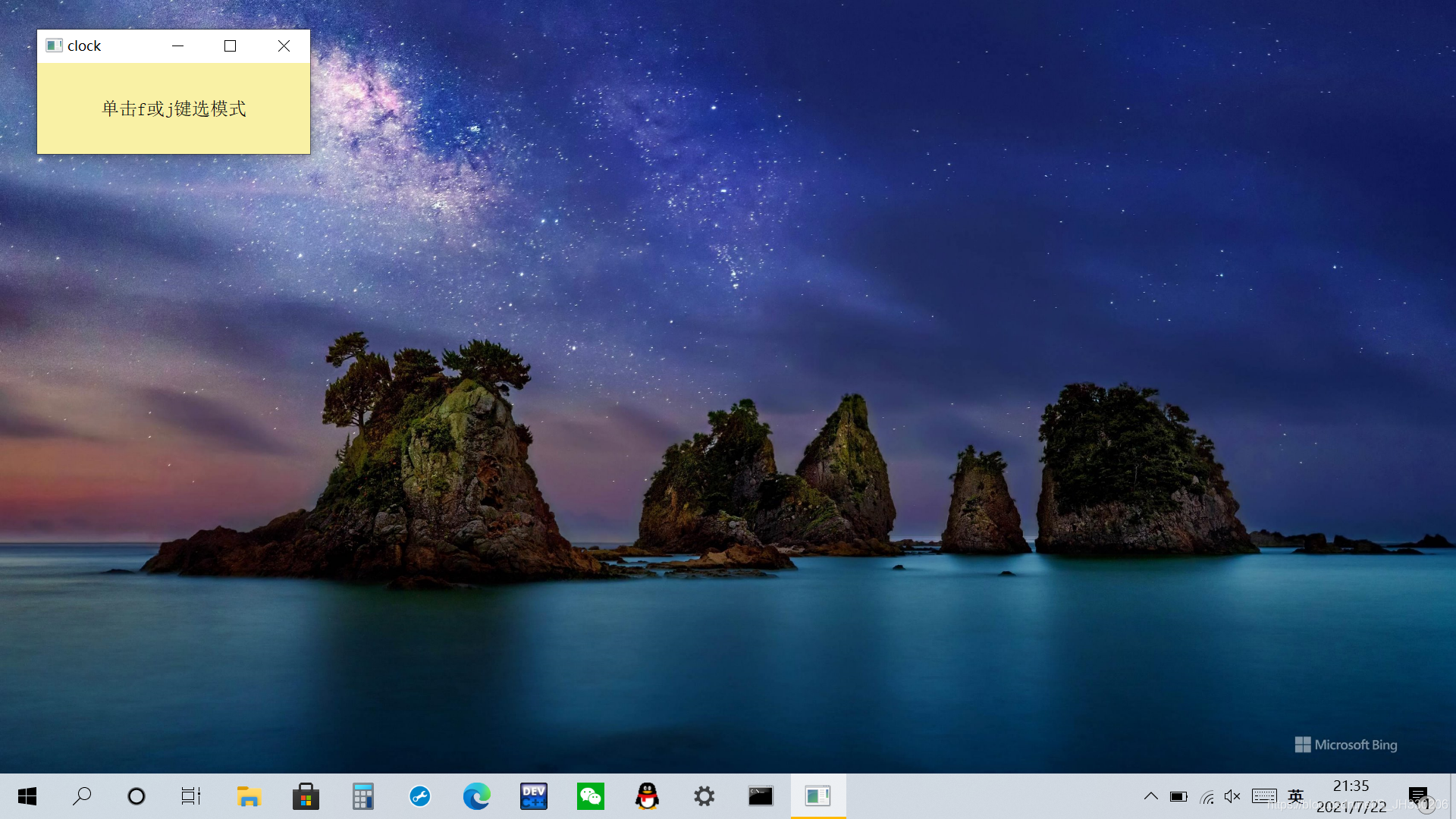The width and height of the screenshot is (1456, 819).
Task: Open Settings gear on the taskbar
Action: (704, 796)
